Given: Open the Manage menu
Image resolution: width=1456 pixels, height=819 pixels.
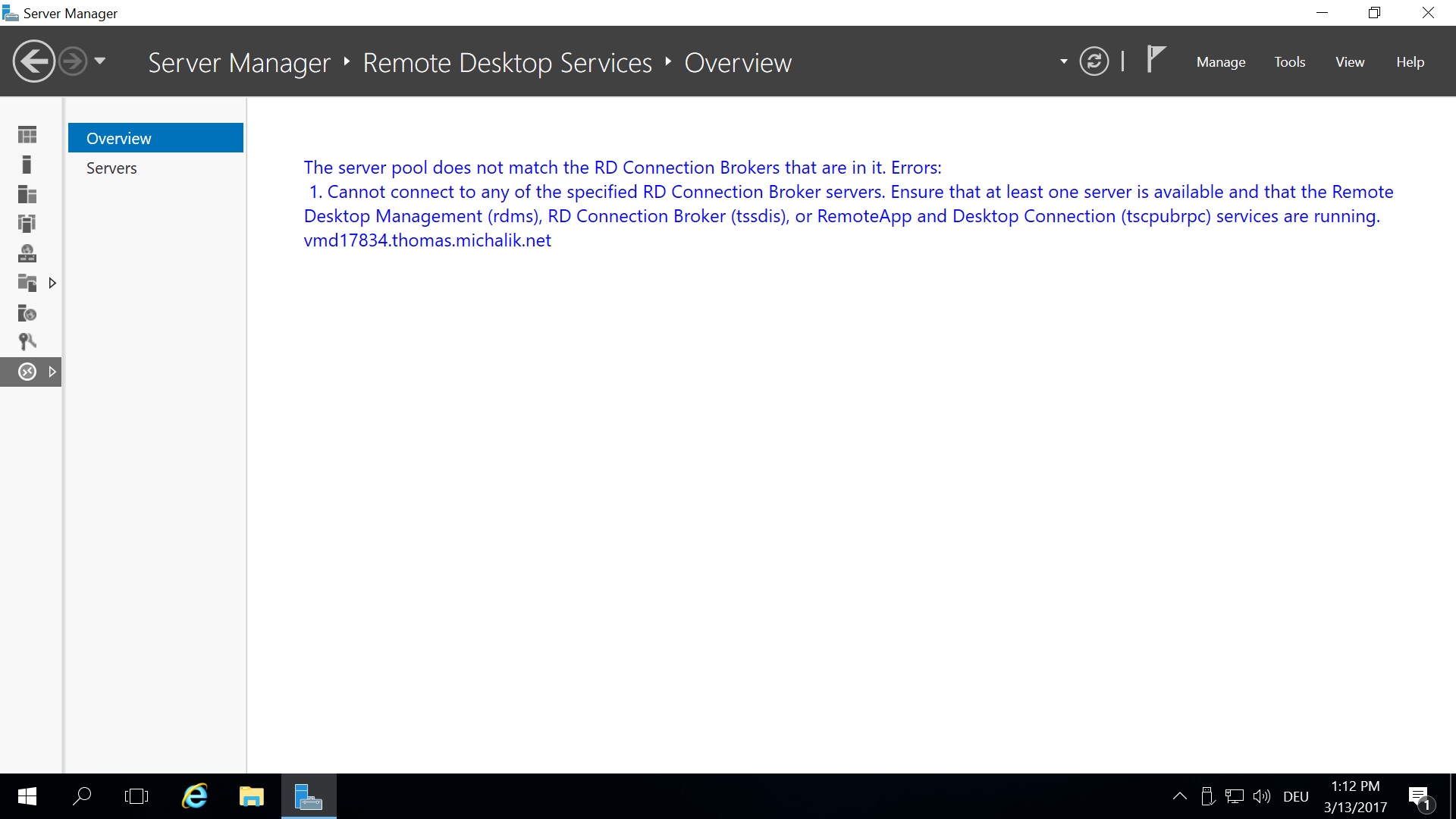Looking at the screenshot, I should (1220, 62).
